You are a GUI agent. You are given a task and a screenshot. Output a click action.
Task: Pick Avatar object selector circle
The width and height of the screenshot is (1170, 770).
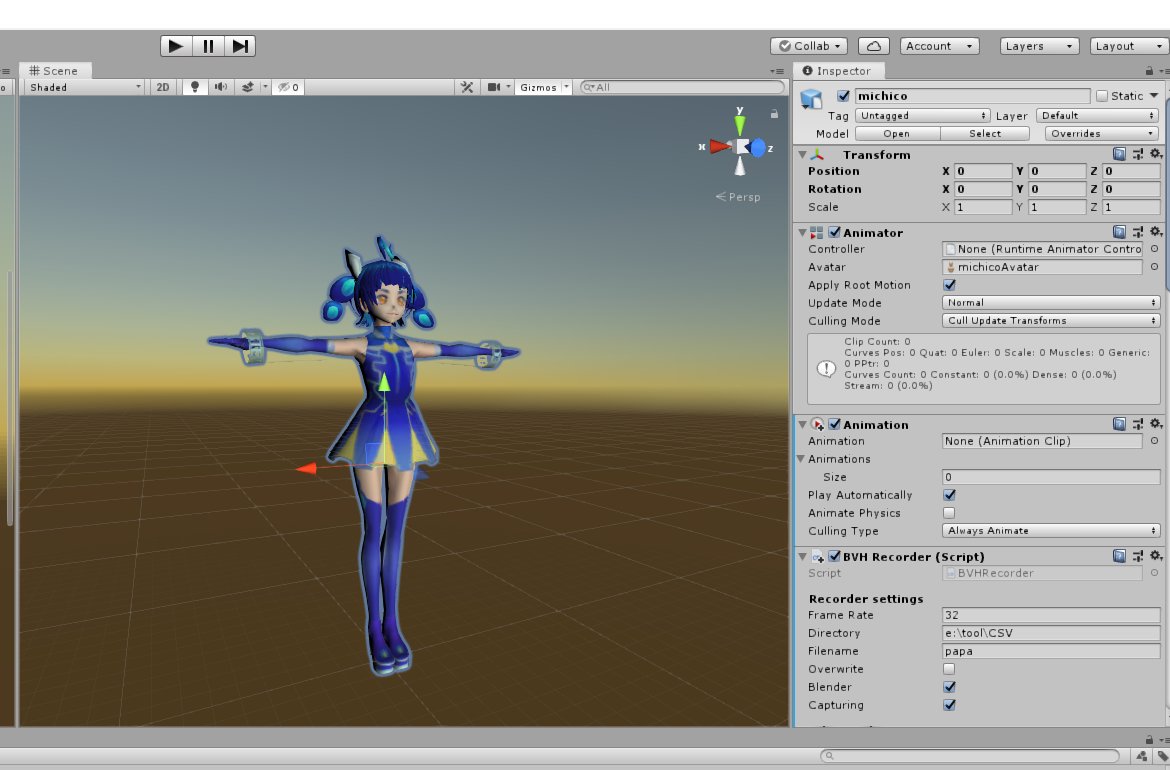[x=1154, y=266]
